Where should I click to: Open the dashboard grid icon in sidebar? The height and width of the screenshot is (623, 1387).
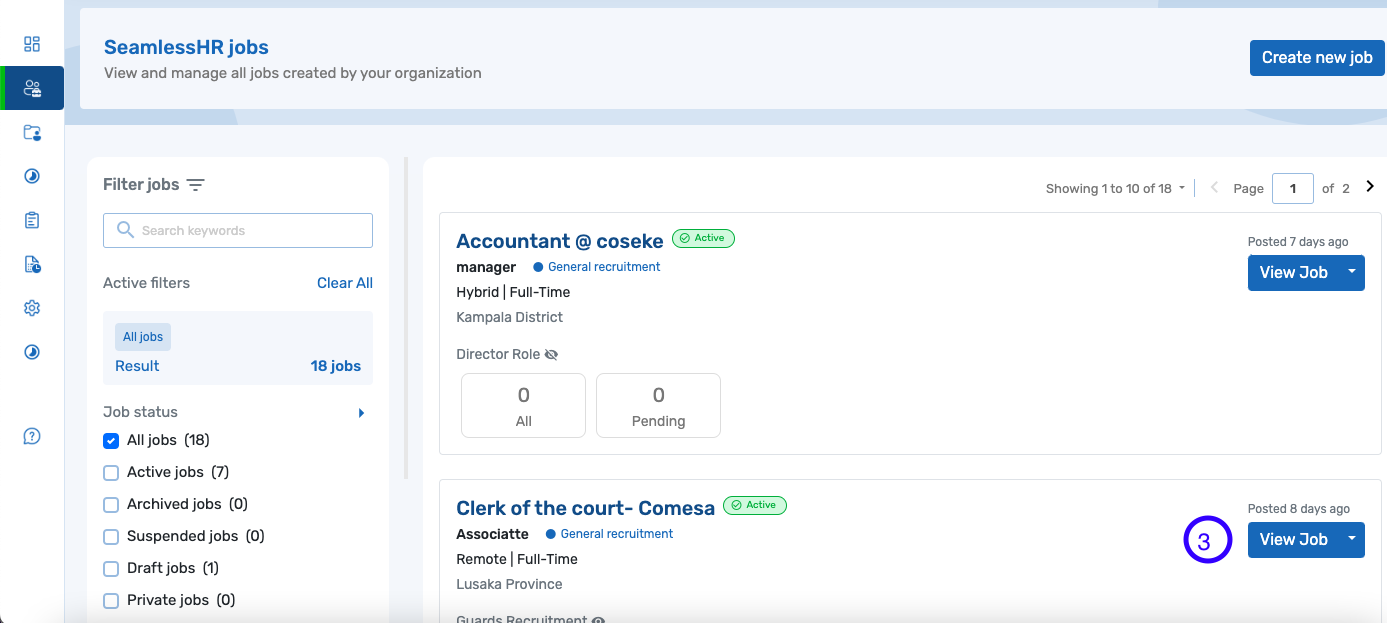pos(32,44)
